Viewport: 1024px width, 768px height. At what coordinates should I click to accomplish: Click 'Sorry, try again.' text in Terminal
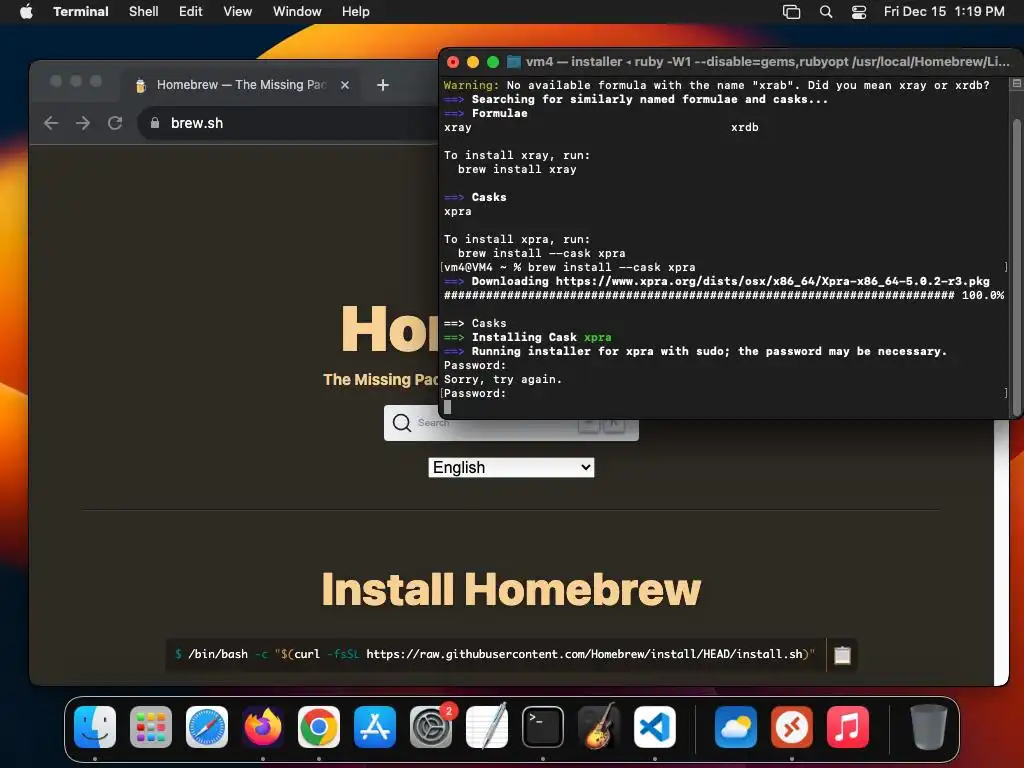click(503, 379)
